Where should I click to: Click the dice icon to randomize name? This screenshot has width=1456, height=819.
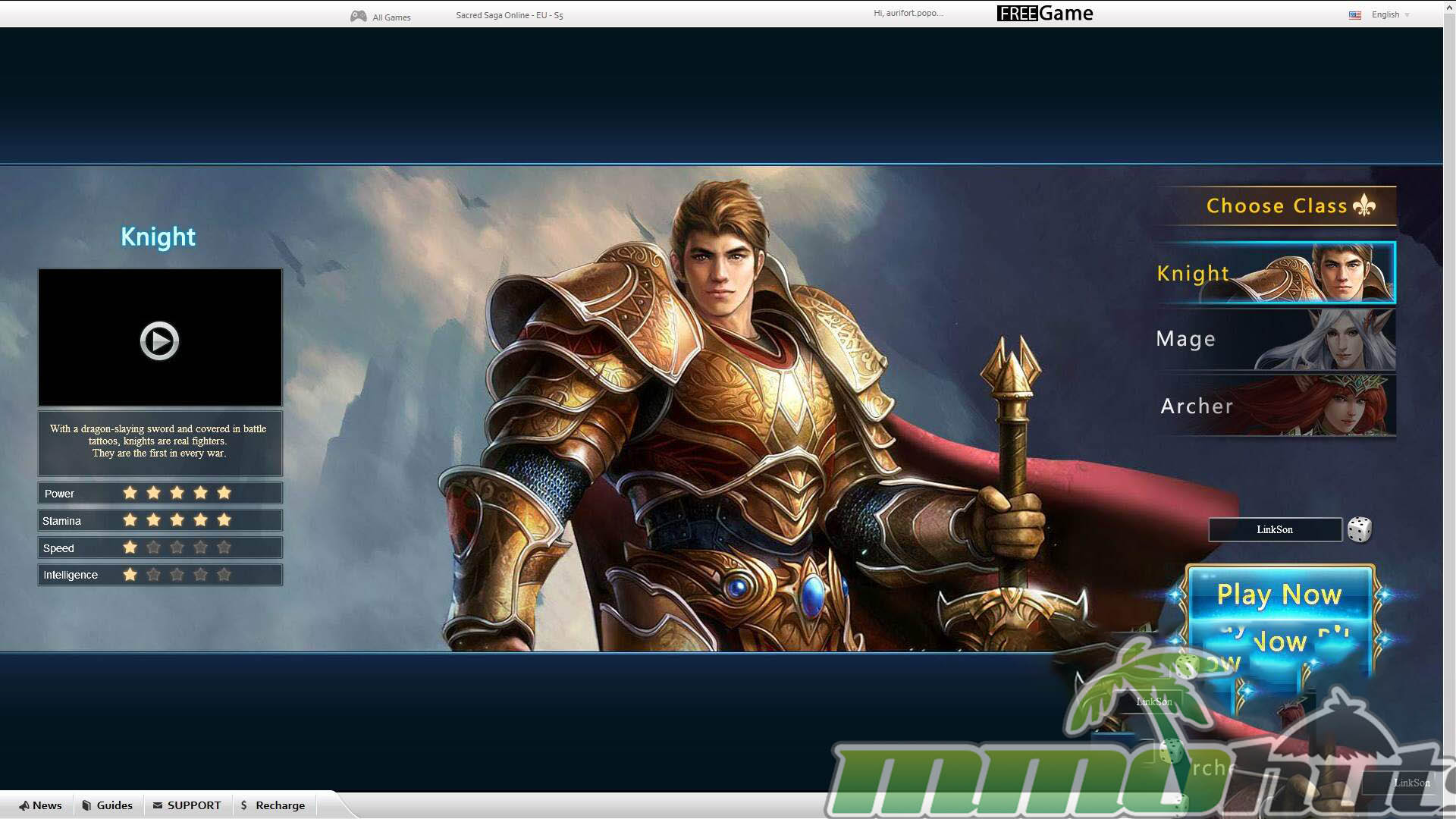1359,529
